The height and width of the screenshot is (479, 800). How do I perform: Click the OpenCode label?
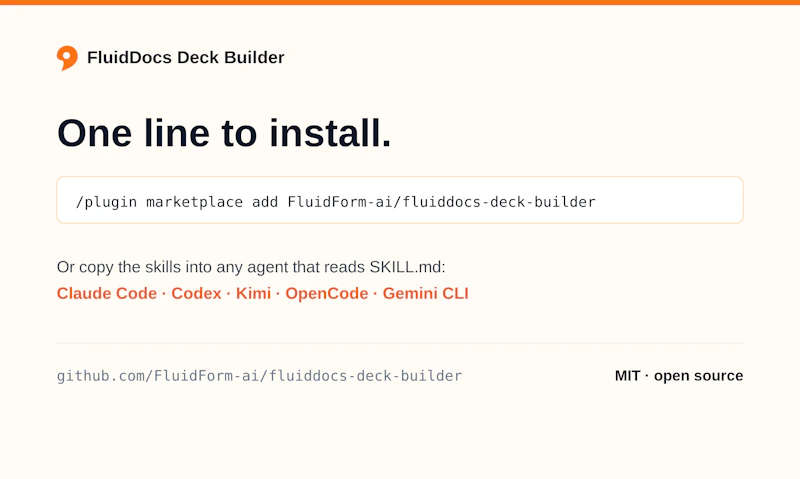pyautogui.click(x=327, y=293)
